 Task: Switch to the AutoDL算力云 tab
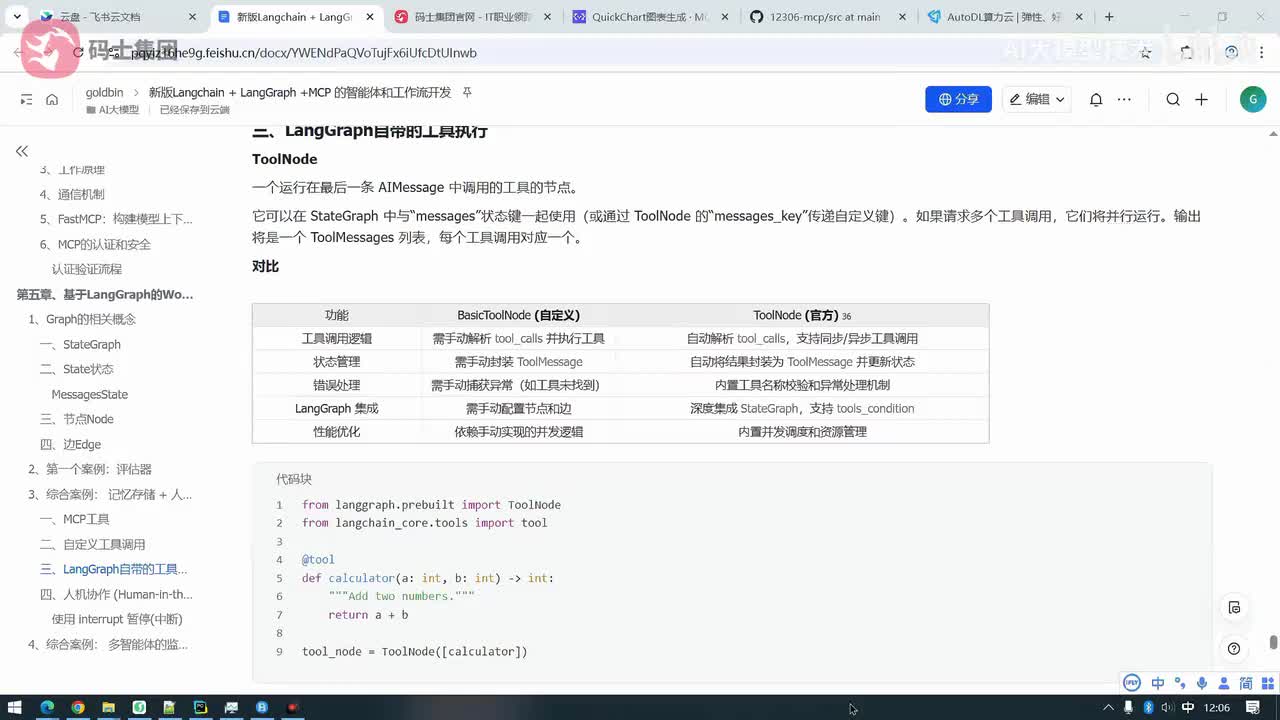pyautogui.click(x=1005, y=17)
